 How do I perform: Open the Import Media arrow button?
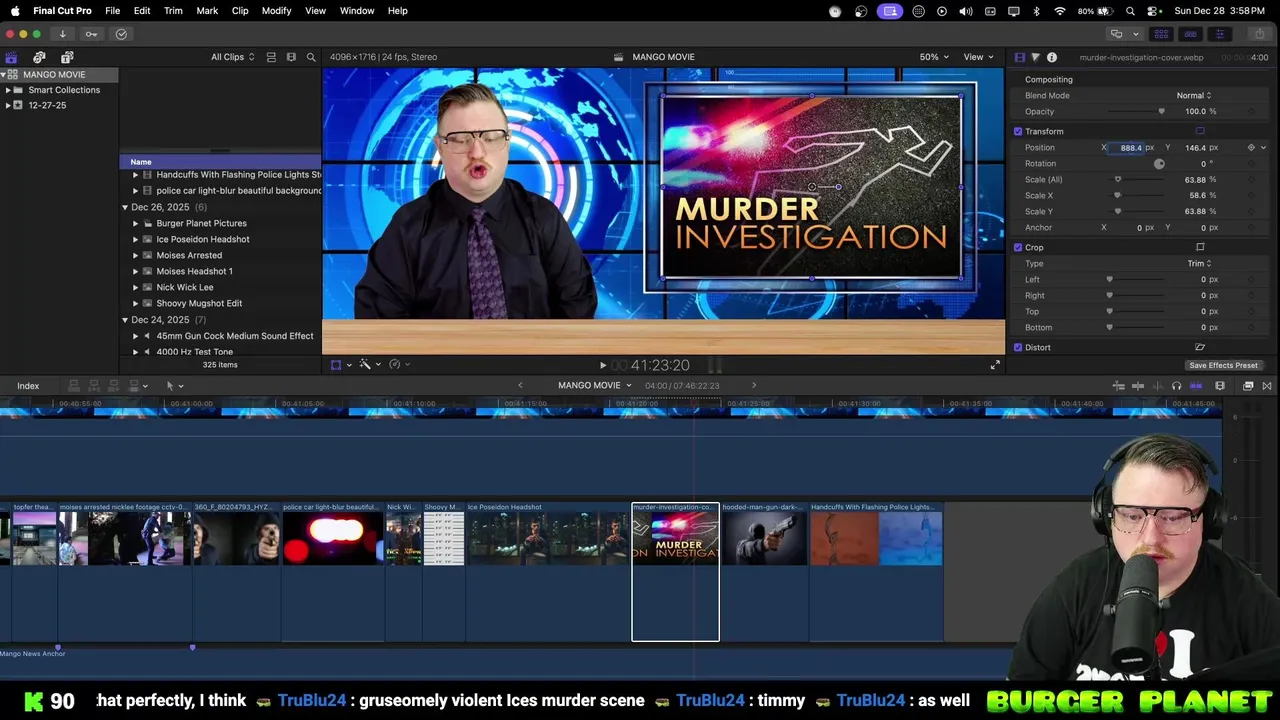62,34
